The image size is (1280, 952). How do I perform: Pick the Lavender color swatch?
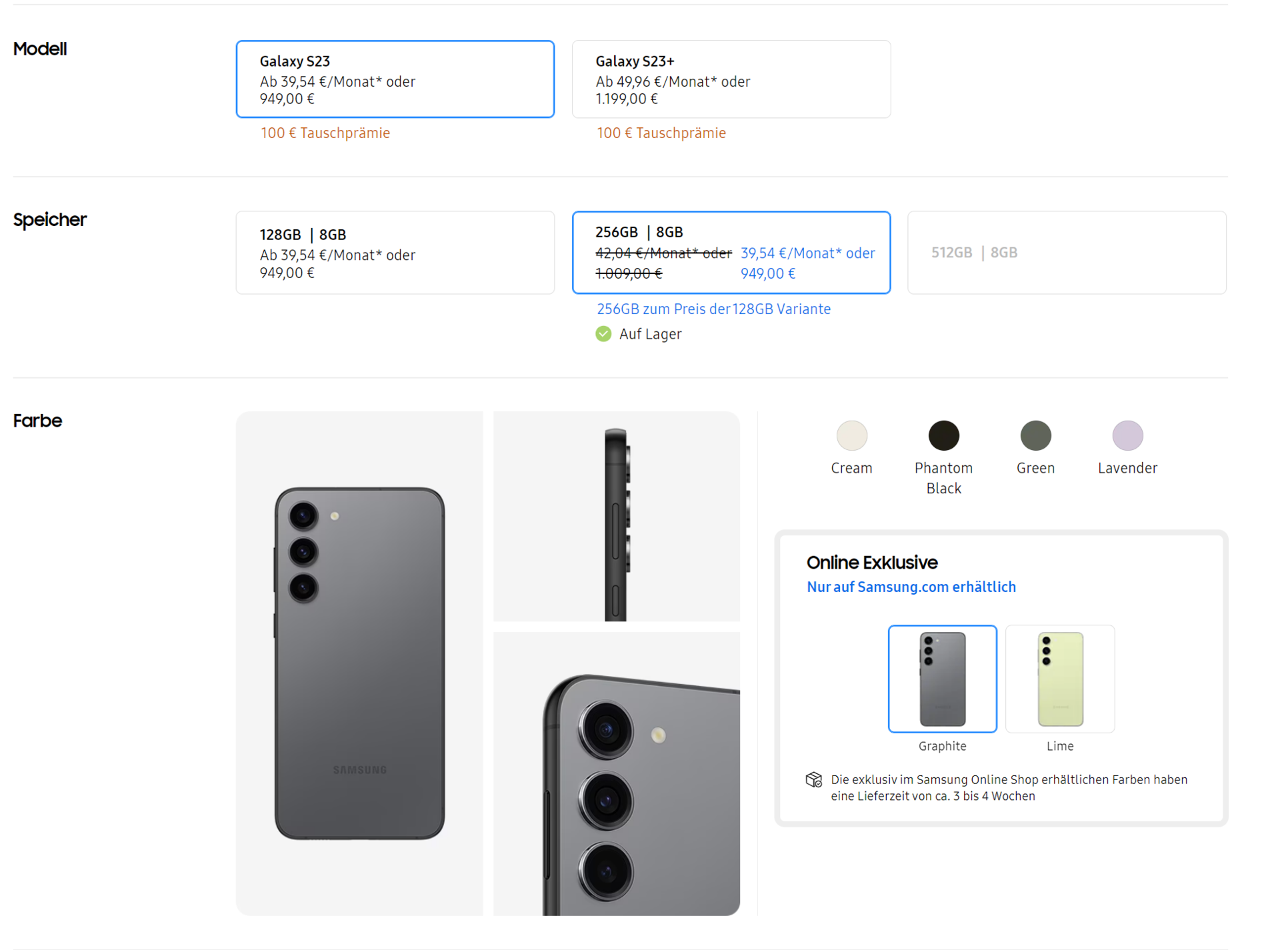[1127, 435]
